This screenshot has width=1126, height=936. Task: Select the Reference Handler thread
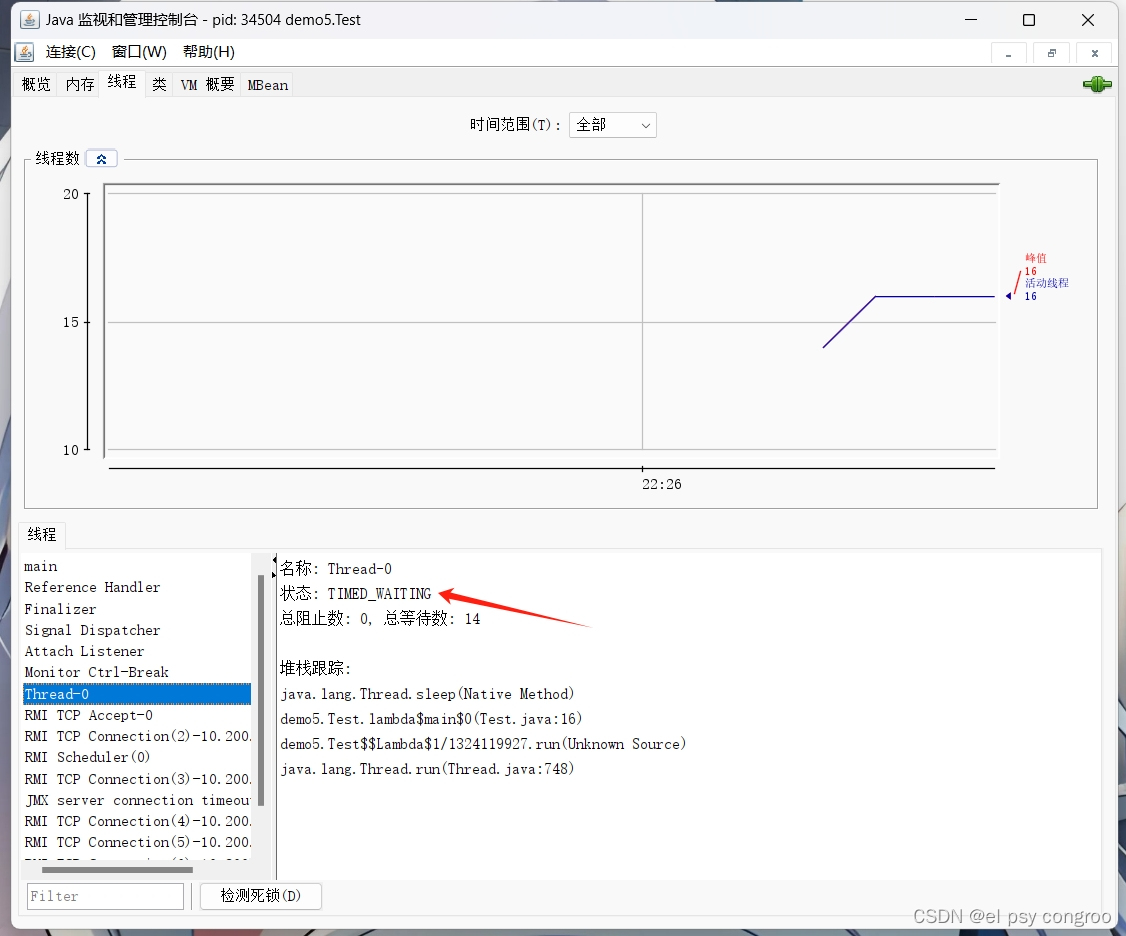[136, 588]
